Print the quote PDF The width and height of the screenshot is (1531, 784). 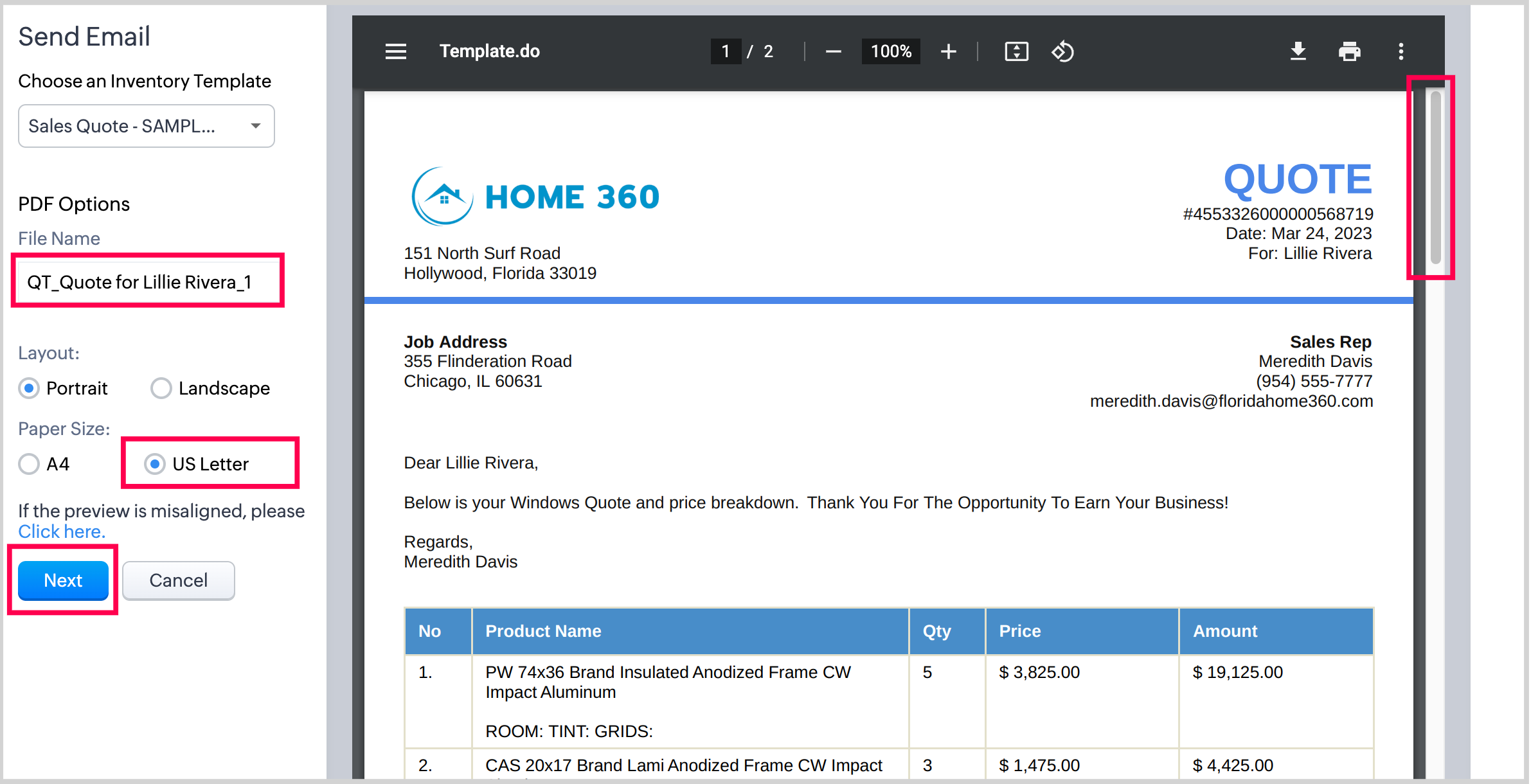pyautogui.click(x=1349, y=51)
